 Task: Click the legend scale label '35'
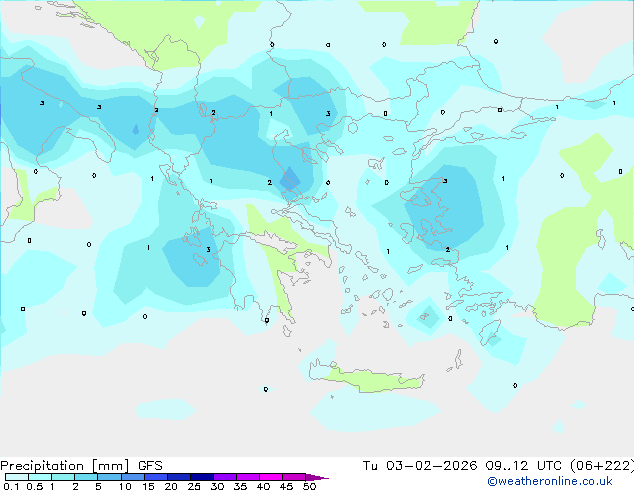tap(240, 486)
